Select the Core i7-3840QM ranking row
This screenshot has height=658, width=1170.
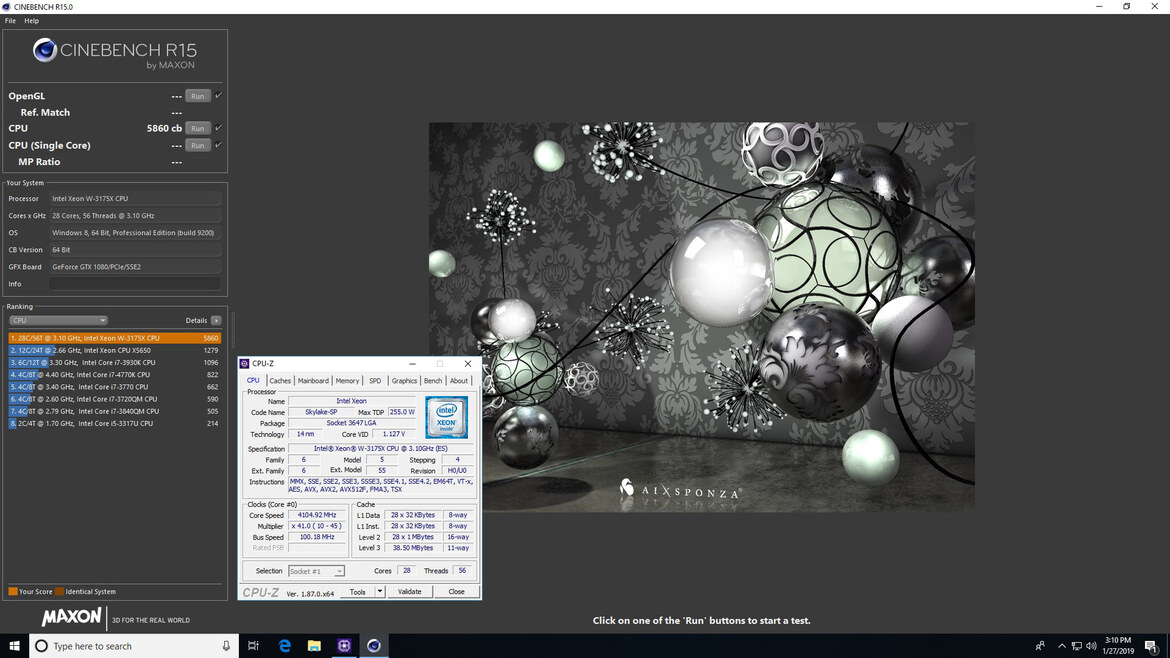click(115, 411)
